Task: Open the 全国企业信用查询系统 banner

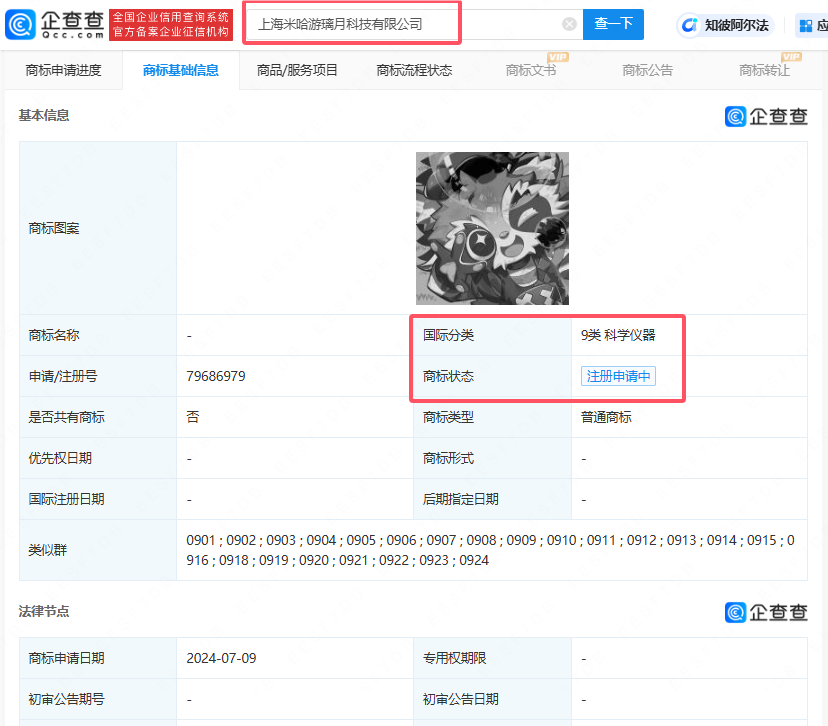Action: (171, 25)
